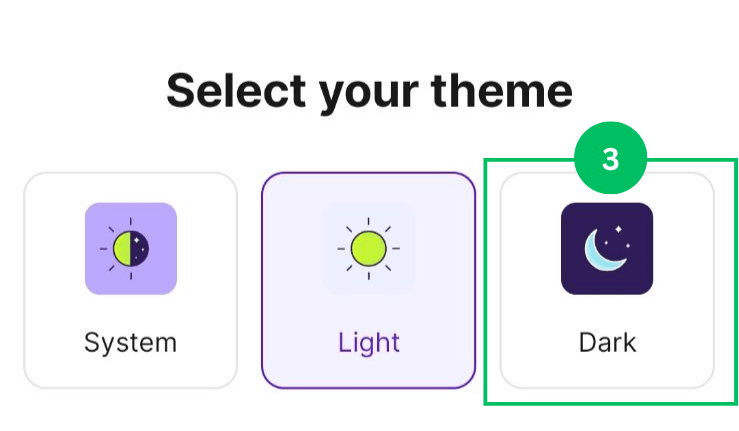Click the "Select your theme" heading

(x=369, y=90)
